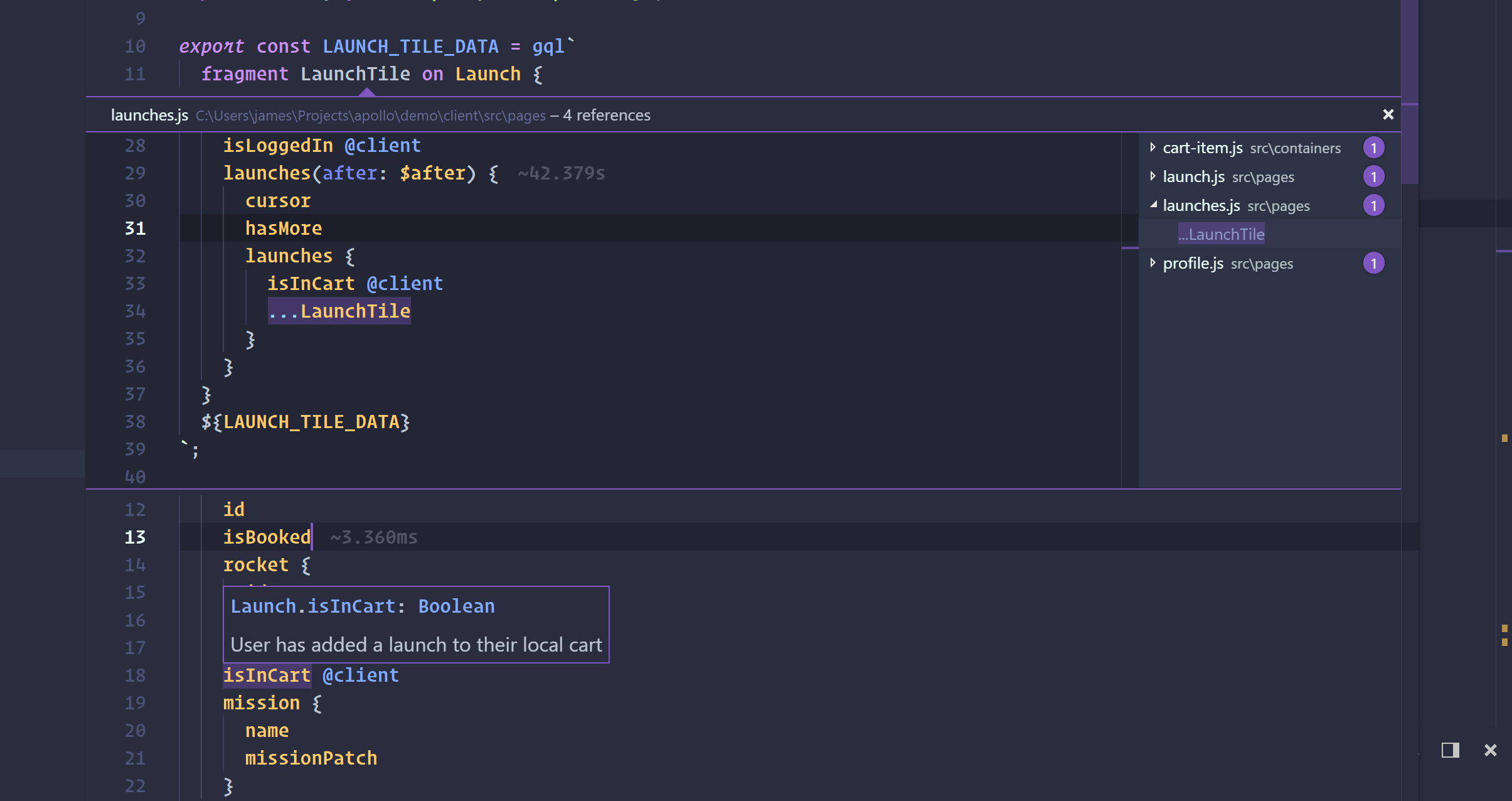The image size is (1512, 801).
Task: Select the ...LaunchTile reference entry
Action: (x=1221, y=234)
